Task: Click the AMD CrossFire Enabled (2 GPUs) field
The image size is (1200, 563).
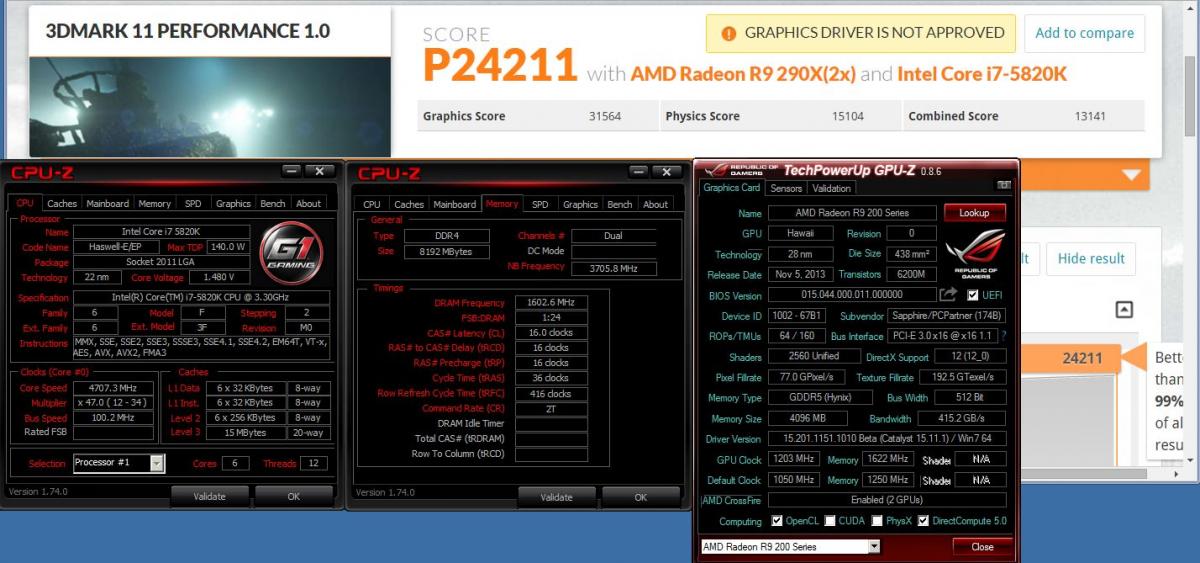Action: pyautogui.click(x=886, y=500)
